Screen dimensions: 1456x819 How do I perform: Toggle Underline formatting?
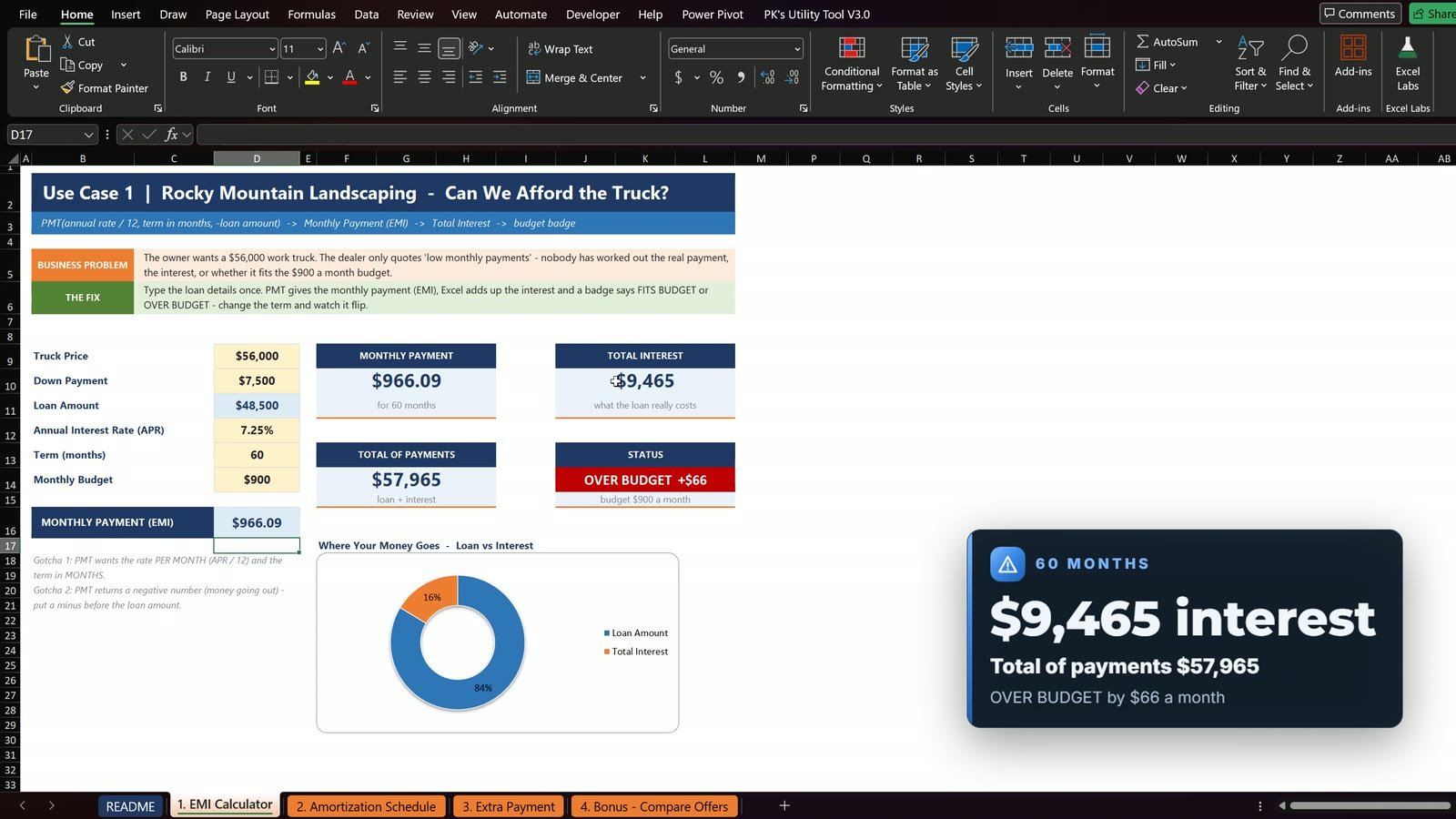point(231,77)
